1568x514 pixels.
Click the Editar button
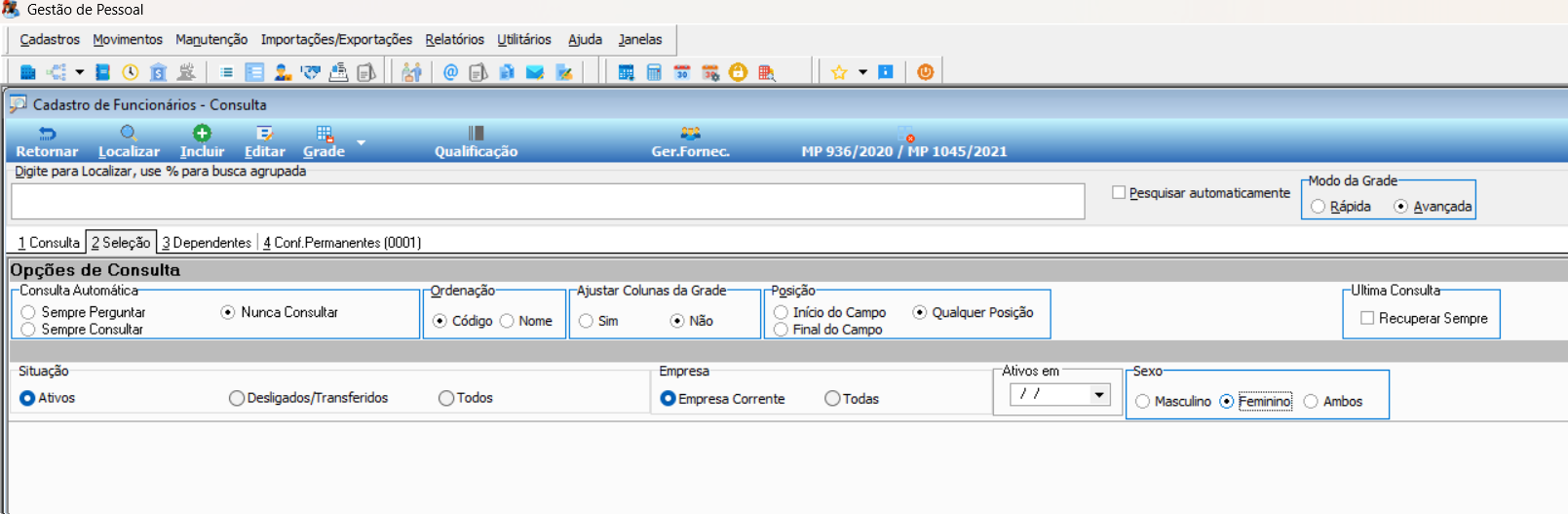(x=264, y=142)
